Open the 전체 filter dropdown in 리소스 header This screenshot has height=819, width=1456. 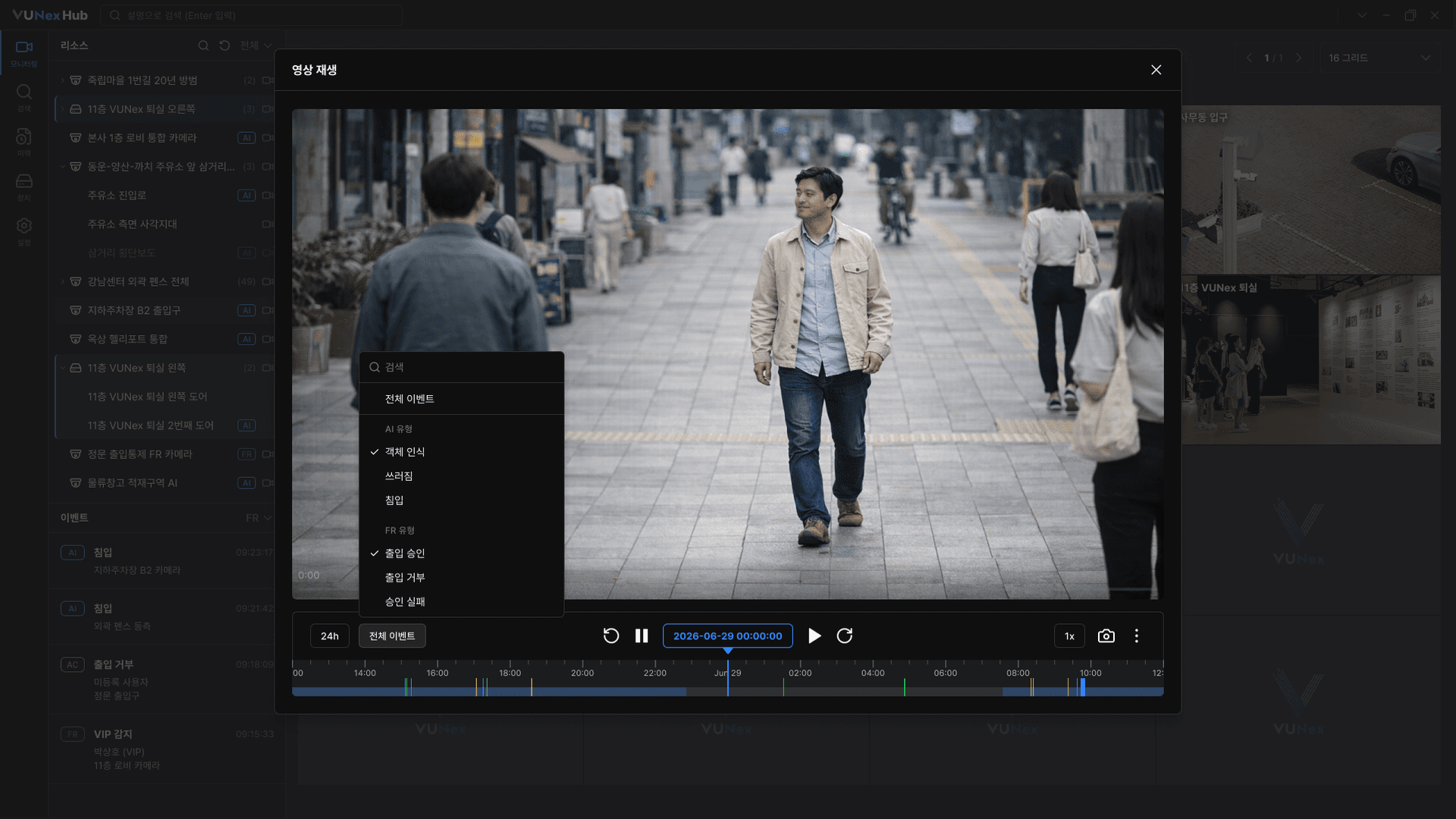point(256,45)
